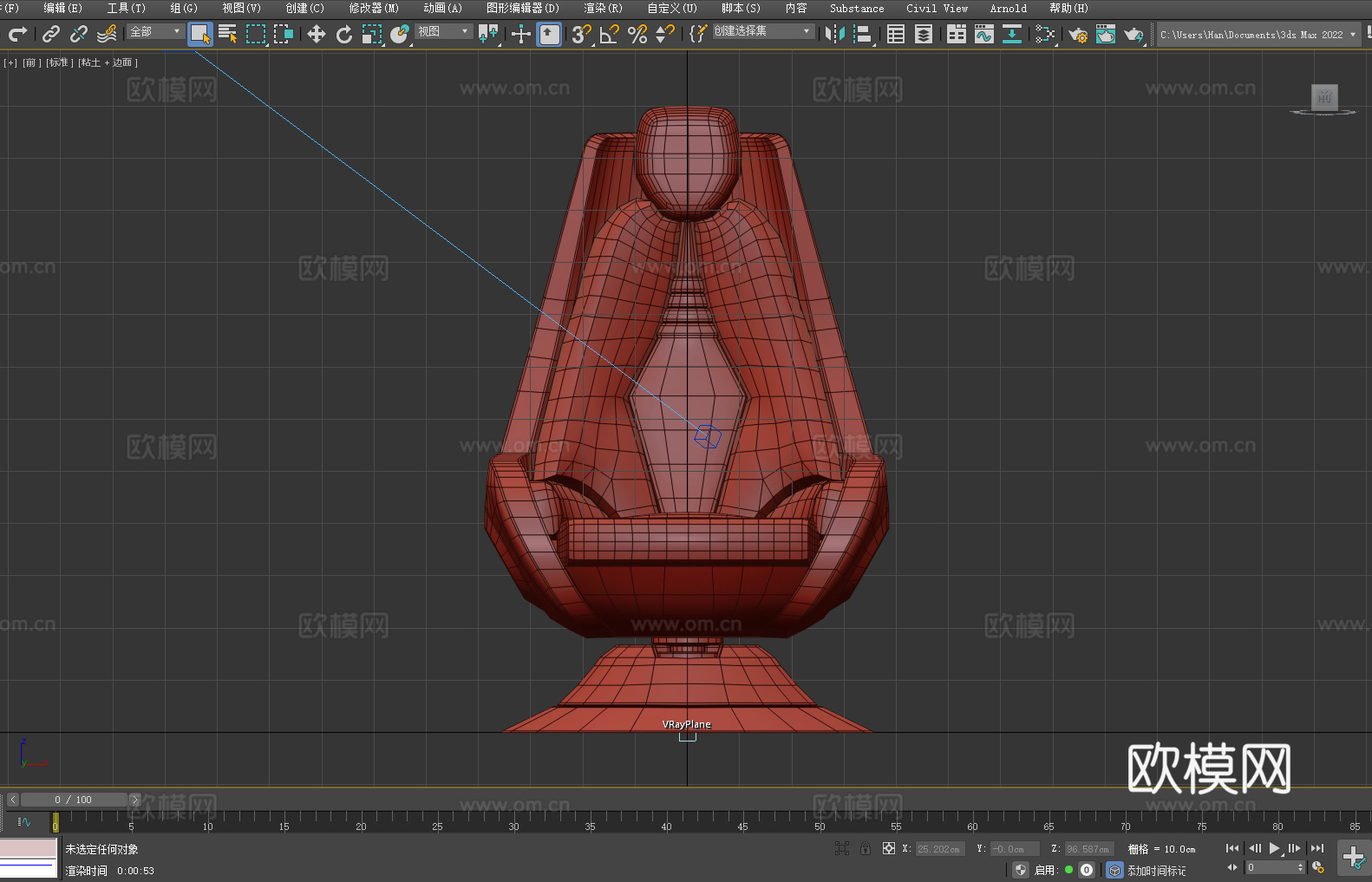Open the 修改器(M) menu
1372x882 pixels.
tap(374, 8)
